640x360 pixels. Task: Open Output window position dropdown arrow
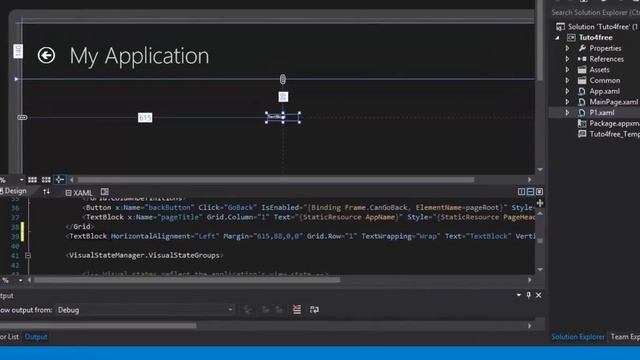point(519,295)
